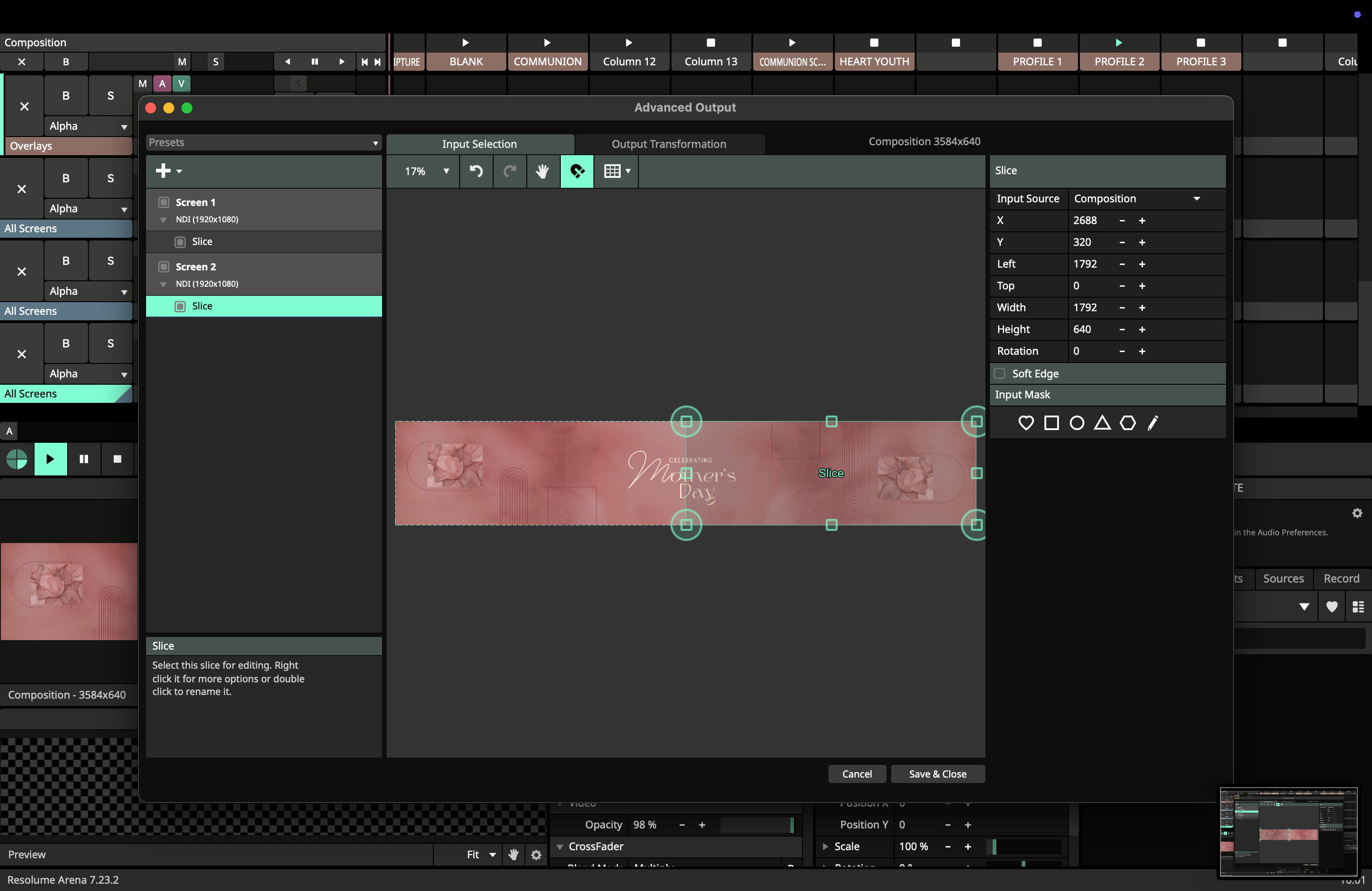Toggle Screen 1 checkbox
The image size is (1372, 891).
tap(164, 202)
